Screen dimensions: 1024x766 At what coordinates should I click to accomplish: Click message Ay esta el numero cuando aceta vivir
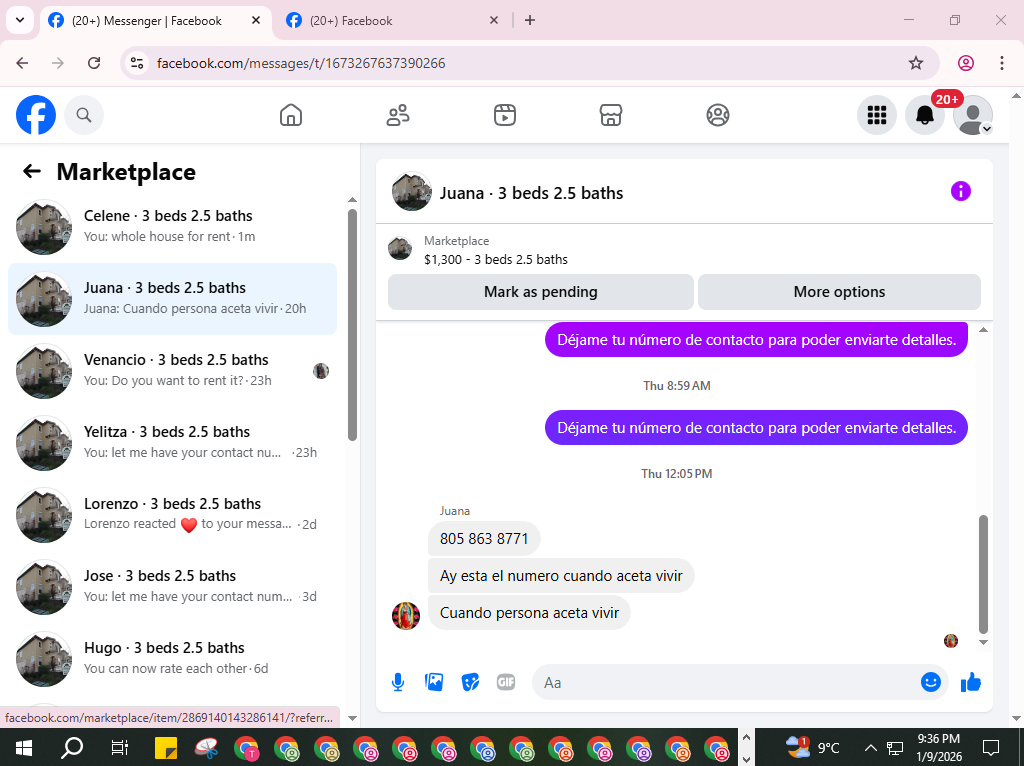561,576
